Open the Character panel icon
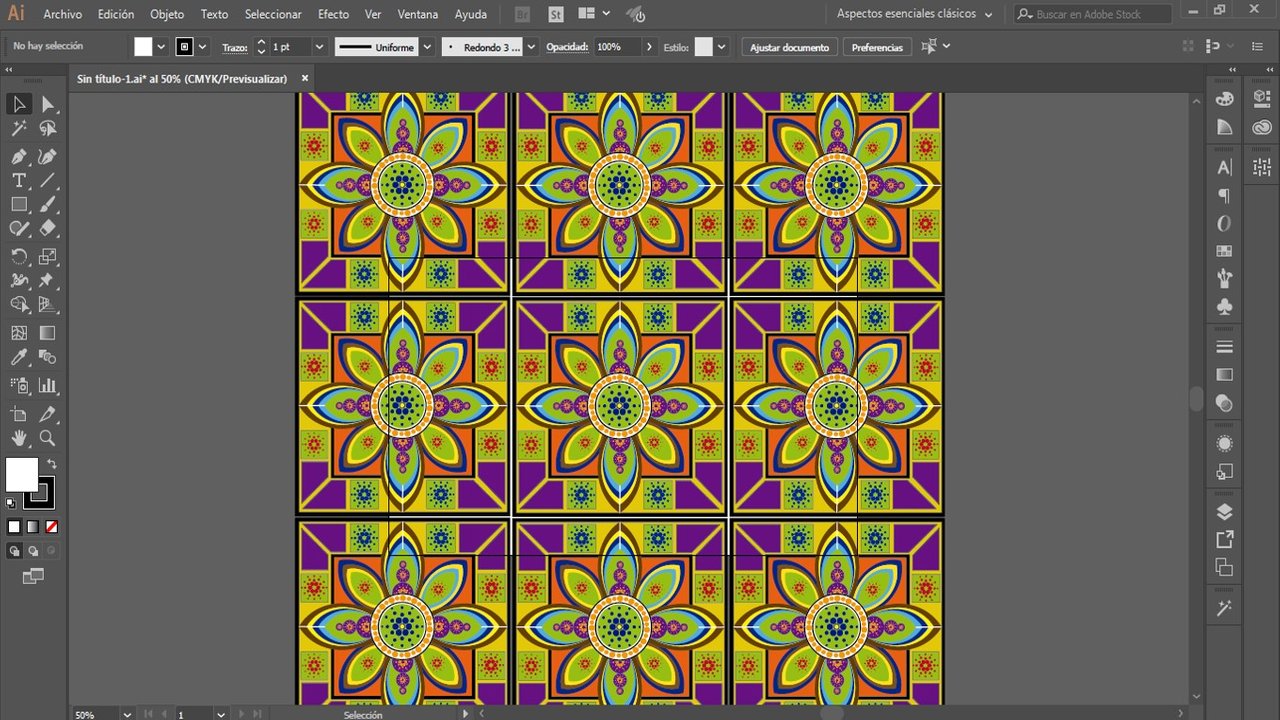1280x720 pixels. pyautogui.click(x=1224, y=167)
